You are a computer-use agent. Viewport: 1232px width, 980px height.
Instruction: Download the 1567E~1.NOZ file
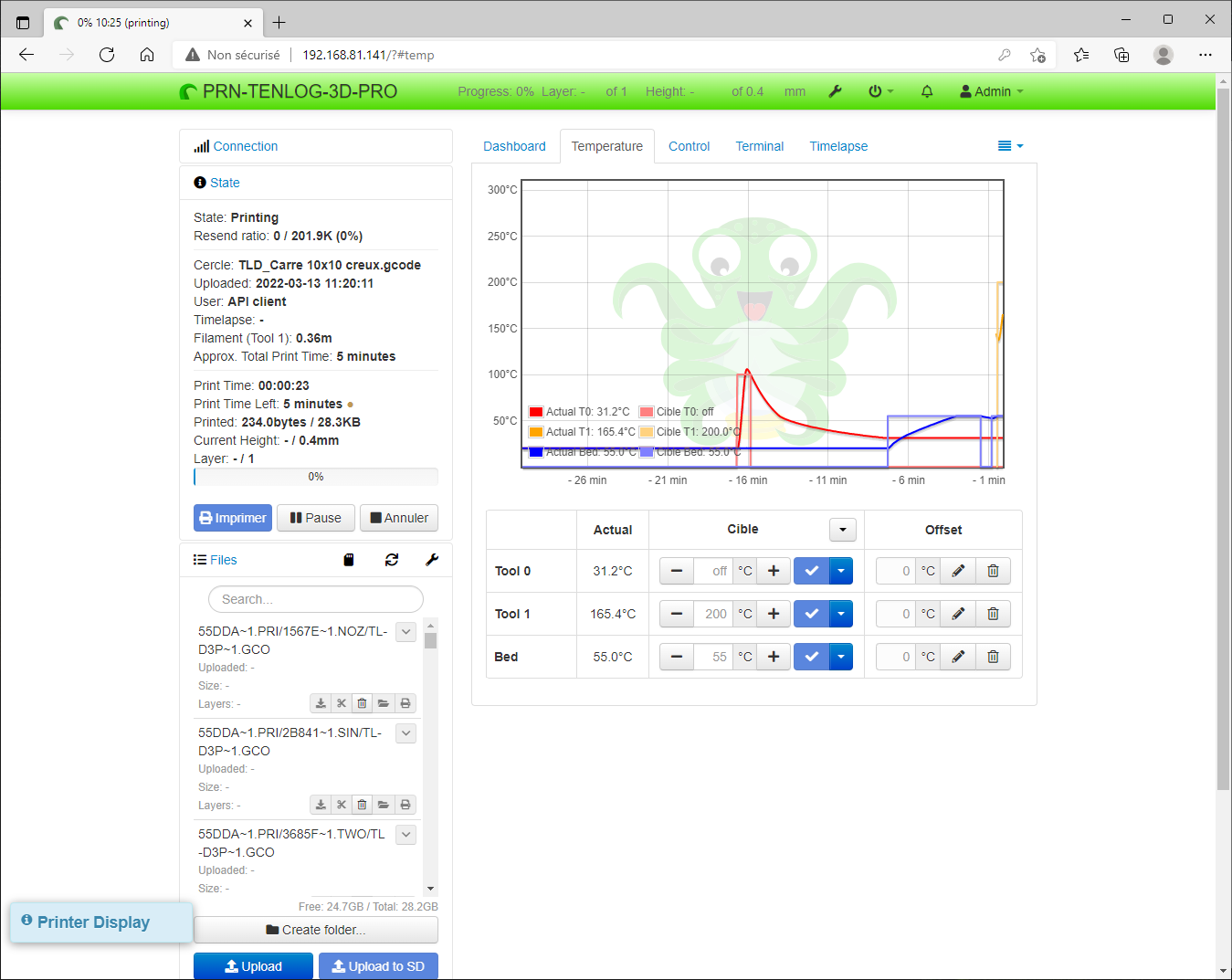[x=321, y=703]
